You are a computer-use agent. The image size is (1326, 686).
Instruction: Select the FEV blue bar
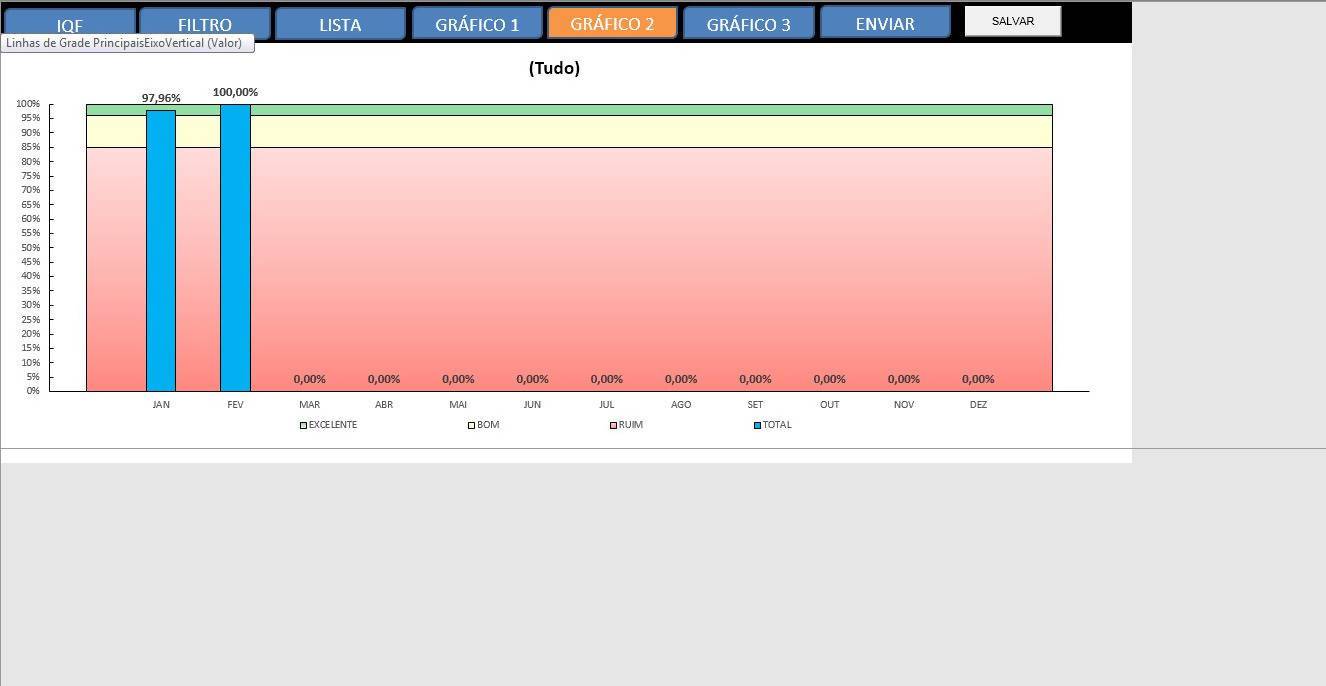pyautogui.click(x=235, y=250)
